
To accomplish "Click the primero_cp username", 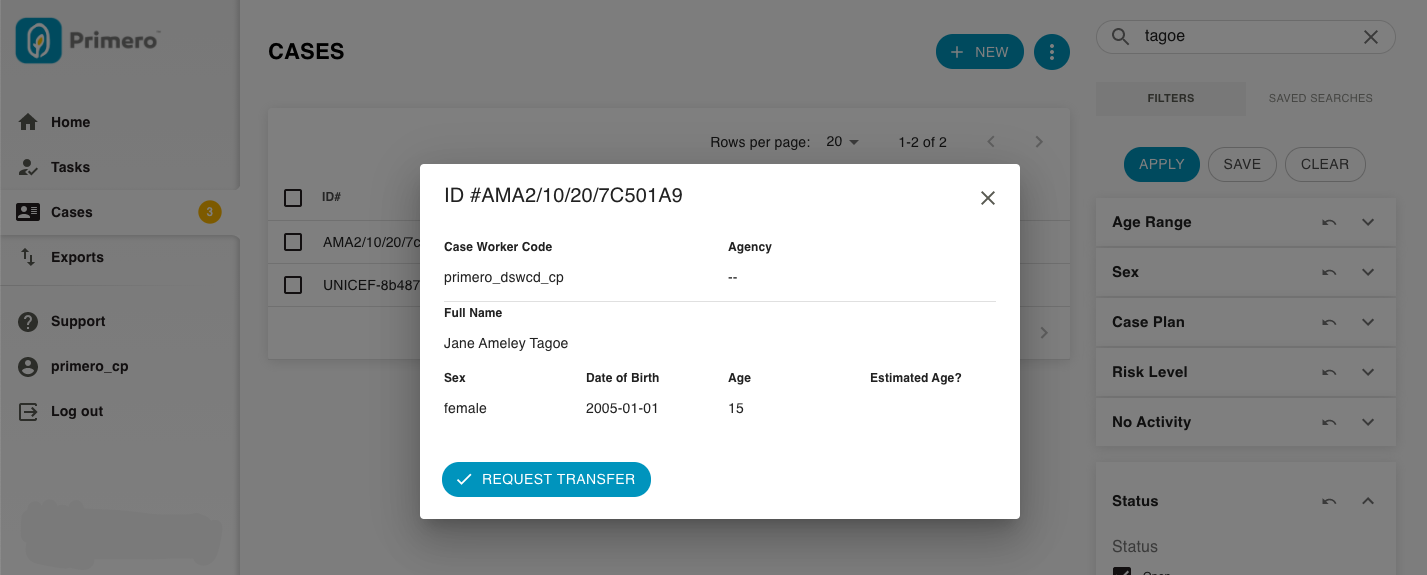I will pyautogui.click(x=90, y=366).
